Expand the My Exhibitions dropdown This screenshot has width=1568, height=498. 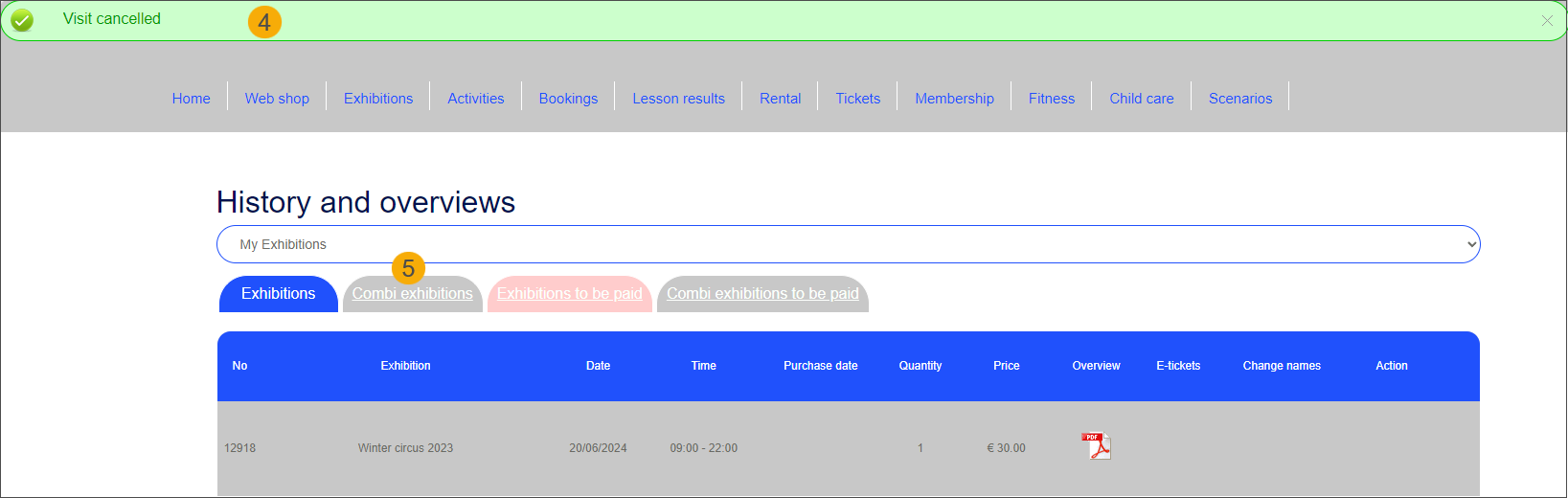(x=848, y=244)
